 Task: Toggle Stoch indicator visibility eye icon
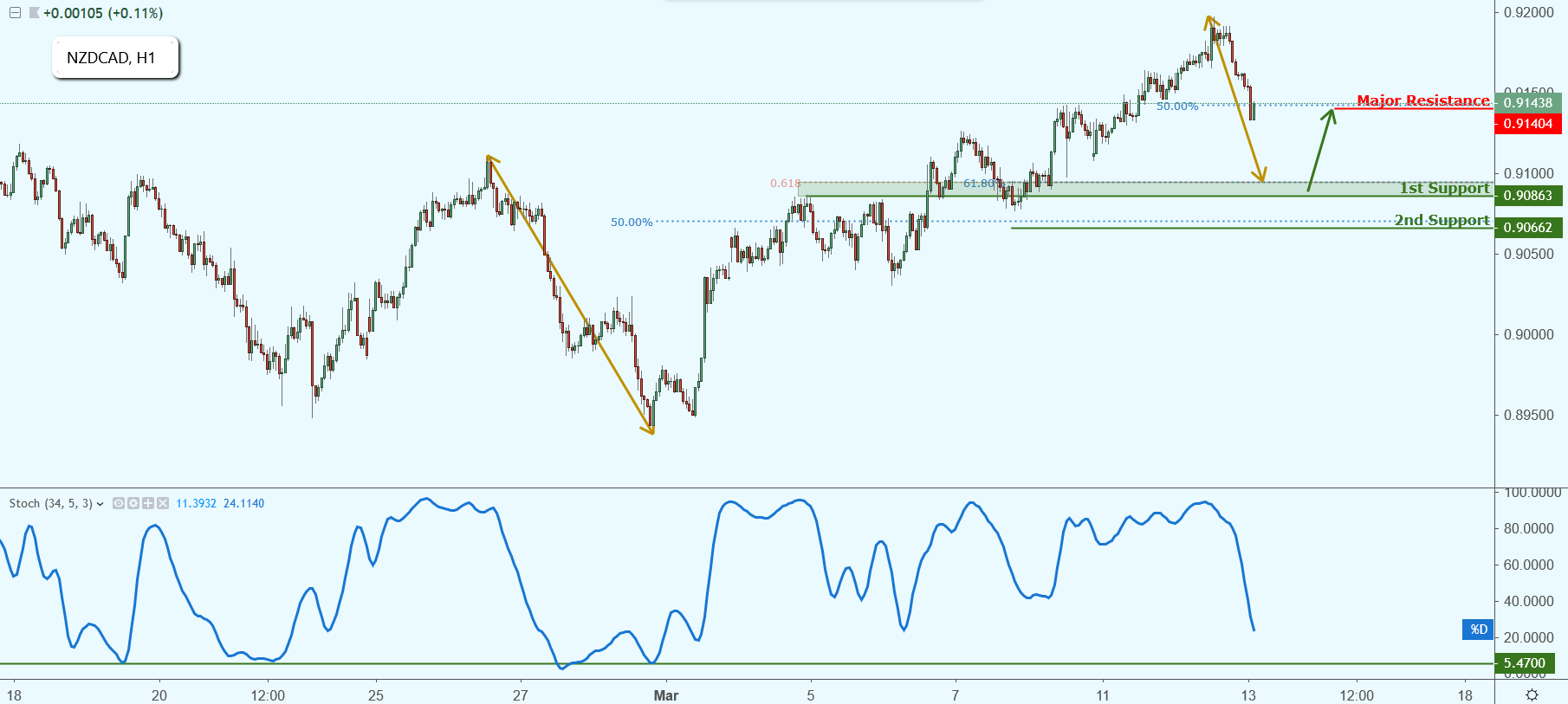click(x=119, y=503)
